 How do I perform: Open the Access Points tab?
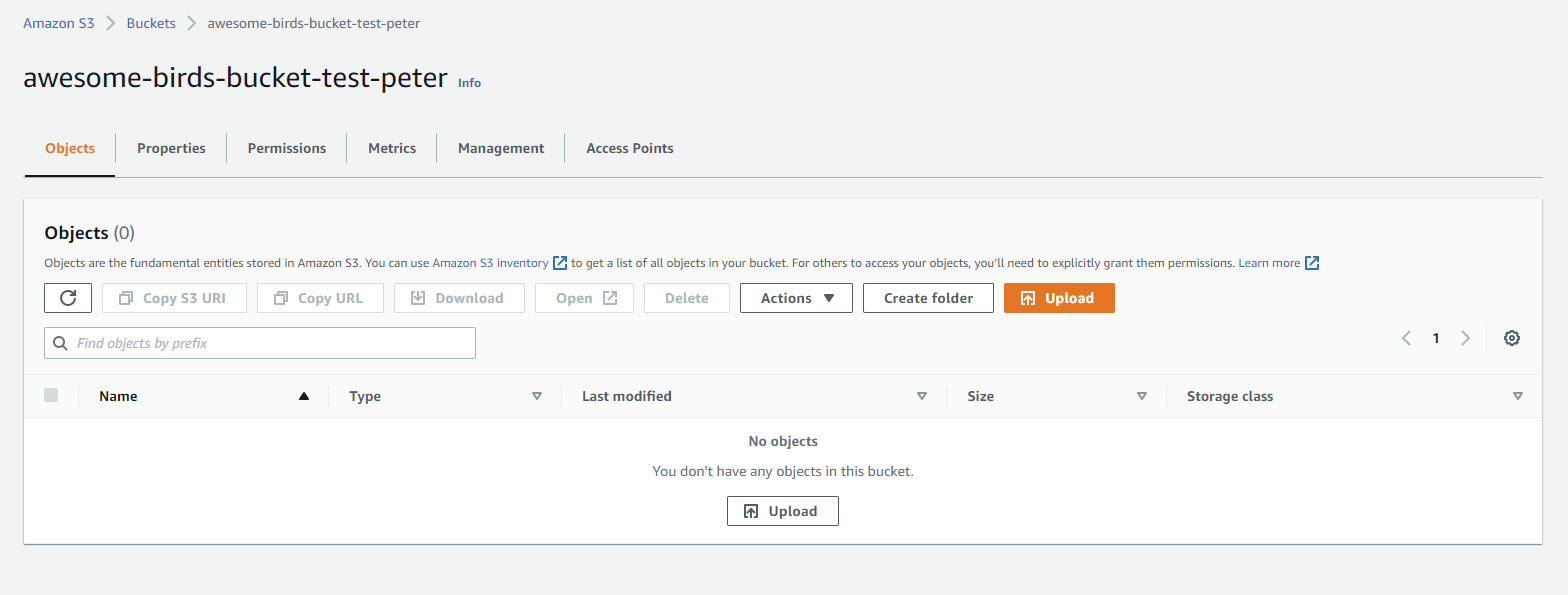pyautogui.click(x=630, y=148)
